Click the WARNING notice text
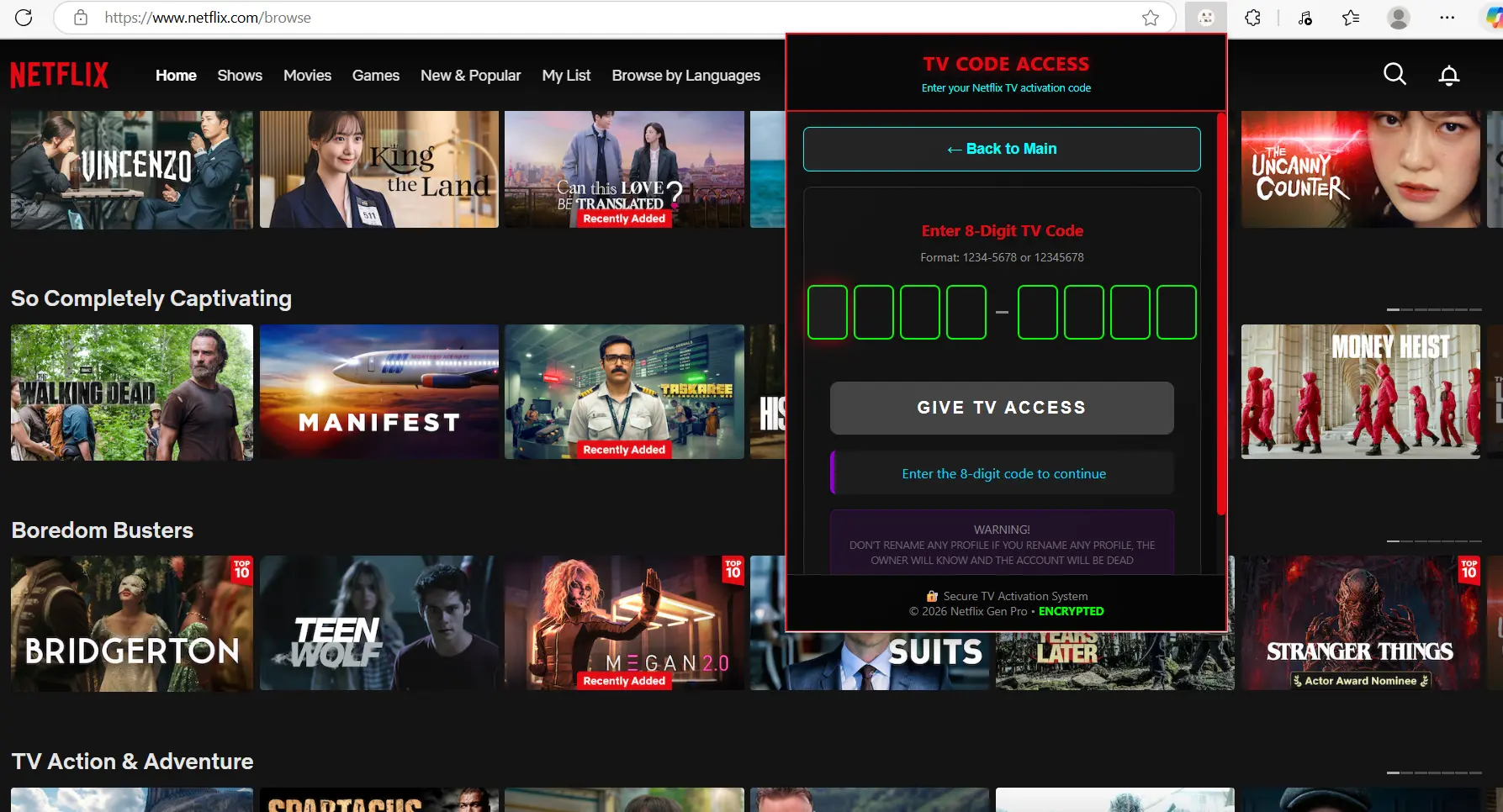1503x812 pixels. click(1002, 545)
